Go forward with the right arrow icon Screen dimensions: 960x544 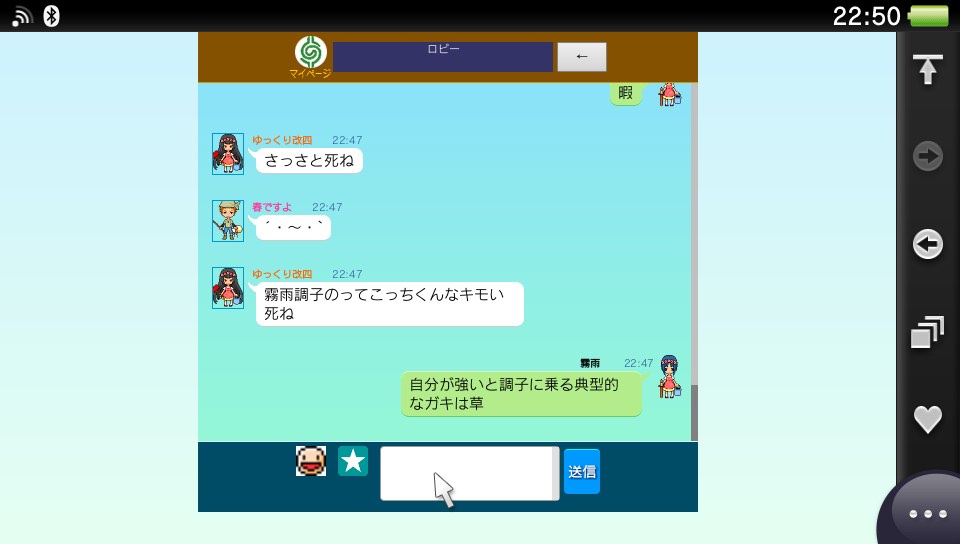click(x=927, y=156)
